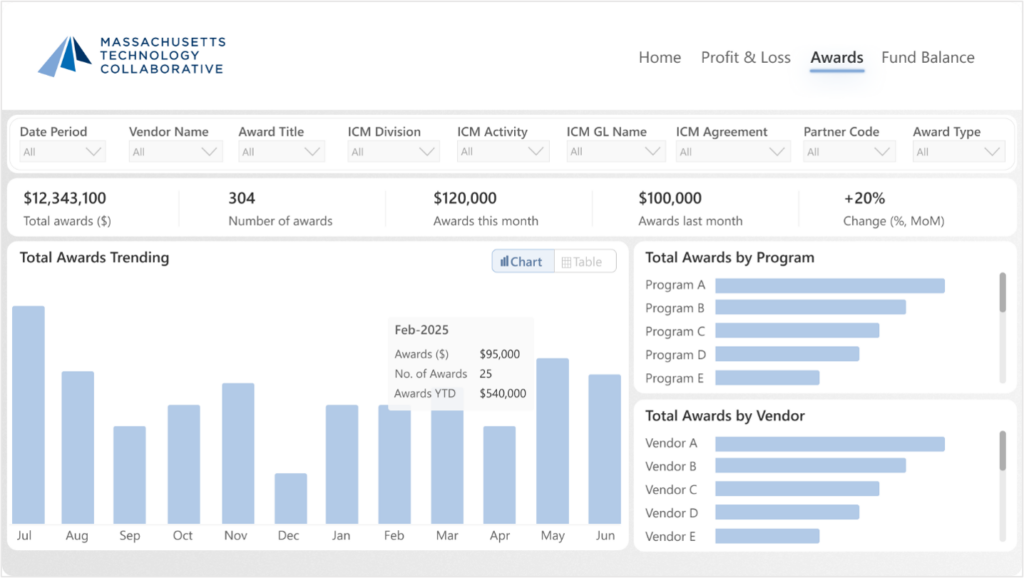
Task: Click the Jan bar in the chart
Action: tap(342, 464)
